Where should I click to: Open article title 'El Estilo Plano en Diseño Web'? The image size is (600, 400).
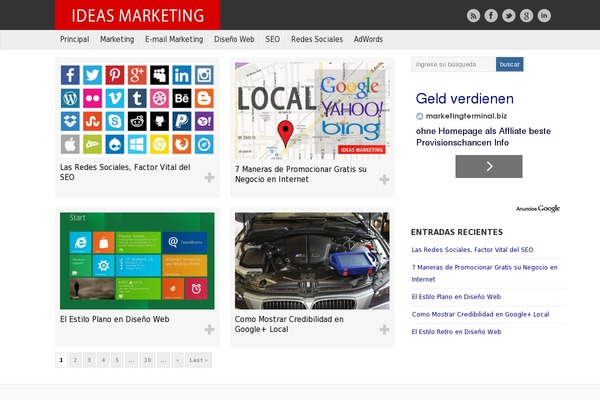coord(114,319)
